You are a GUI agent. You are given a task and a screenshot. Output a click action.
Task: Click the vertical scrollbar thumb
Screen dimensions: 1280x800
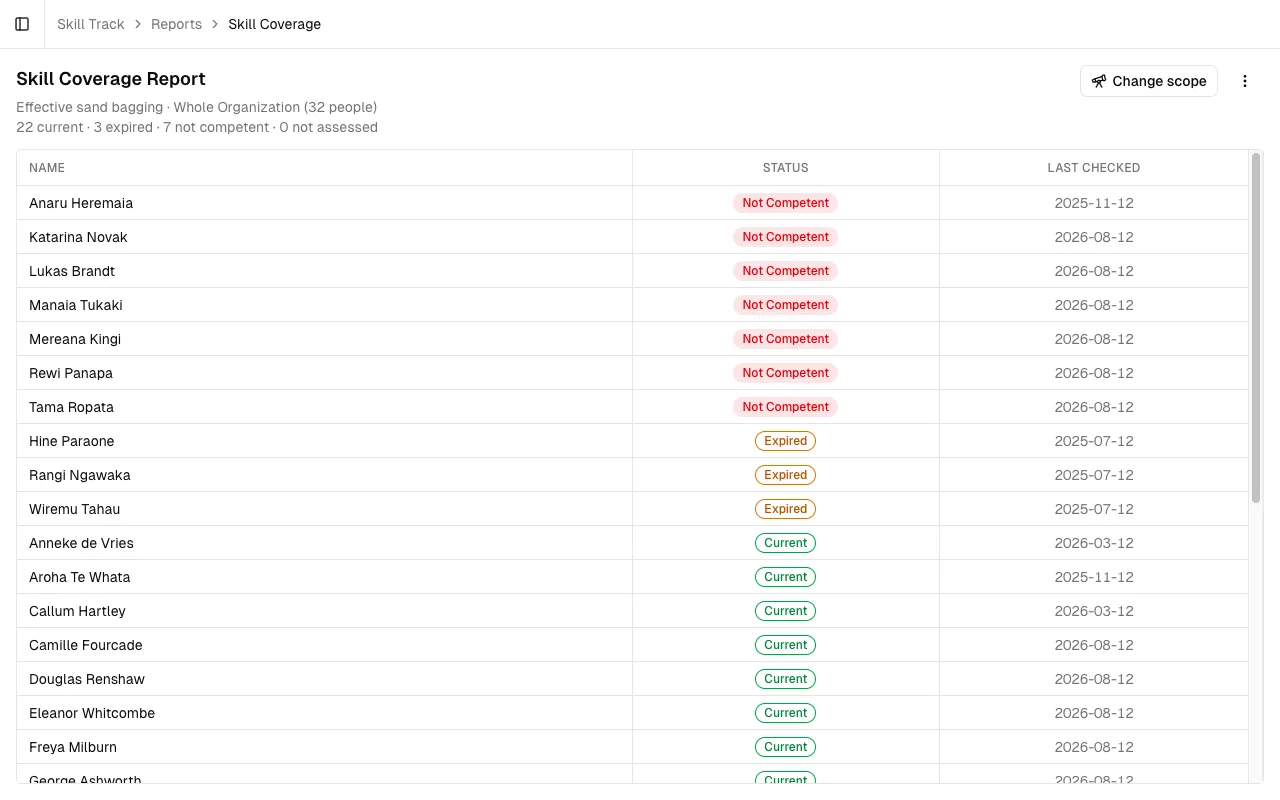coord(1256,328)
